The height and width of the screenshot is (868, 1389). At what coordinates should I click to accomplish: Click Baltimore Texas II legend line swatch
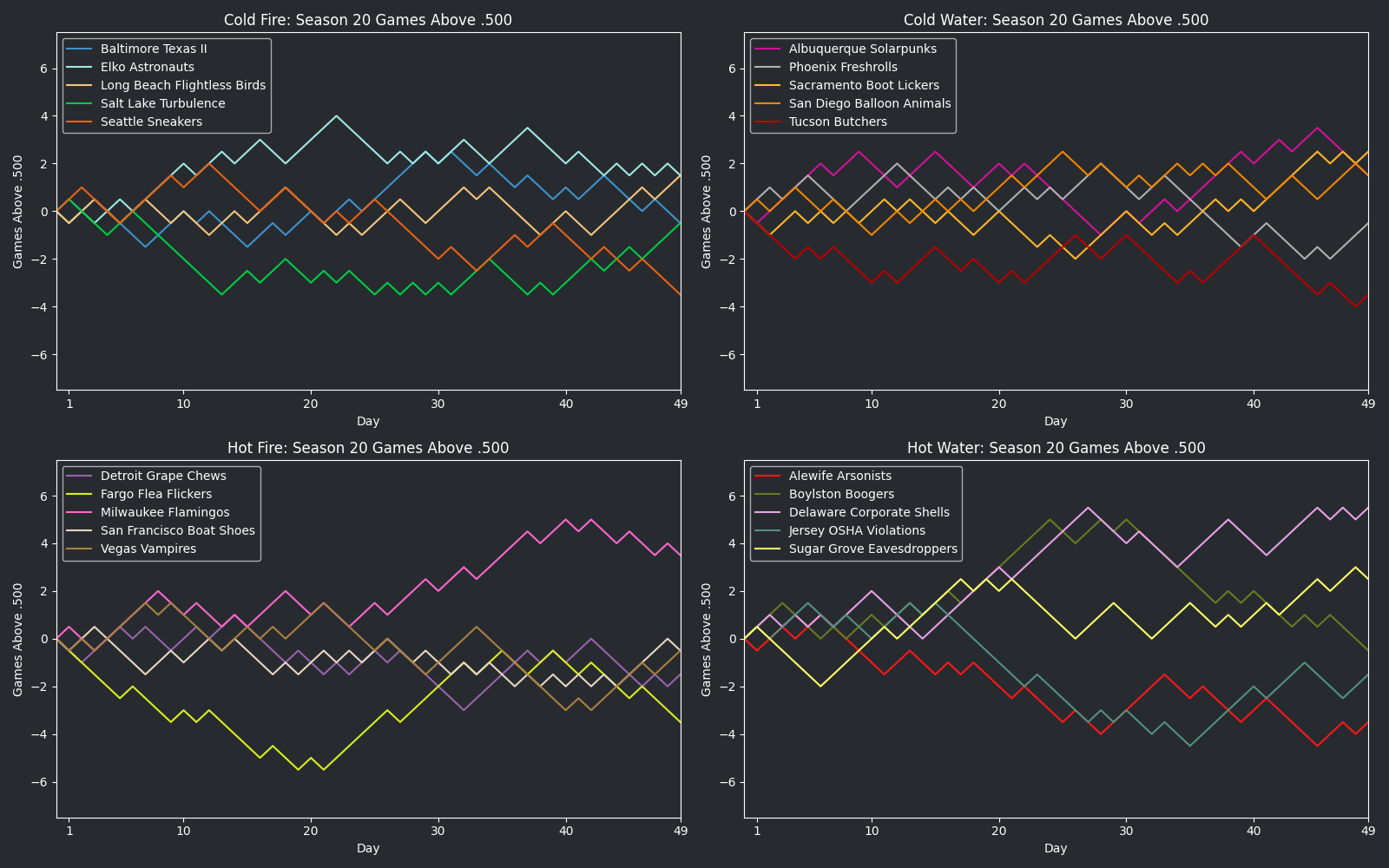[81, 49]
